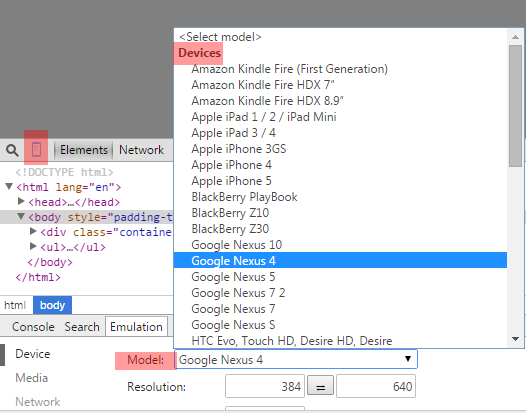Choose Apple iPad 1 / 2 / iPad Mini

[x=340, y=117]
